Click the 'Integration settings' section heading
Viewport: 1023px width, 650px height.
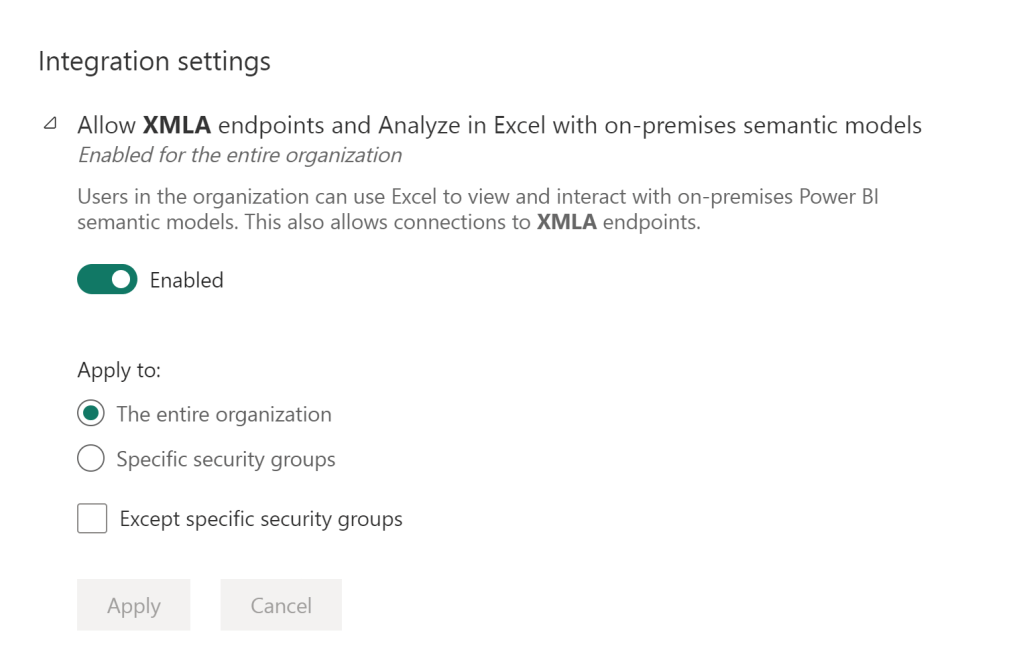pyautogui.click(x=154, y=61)
